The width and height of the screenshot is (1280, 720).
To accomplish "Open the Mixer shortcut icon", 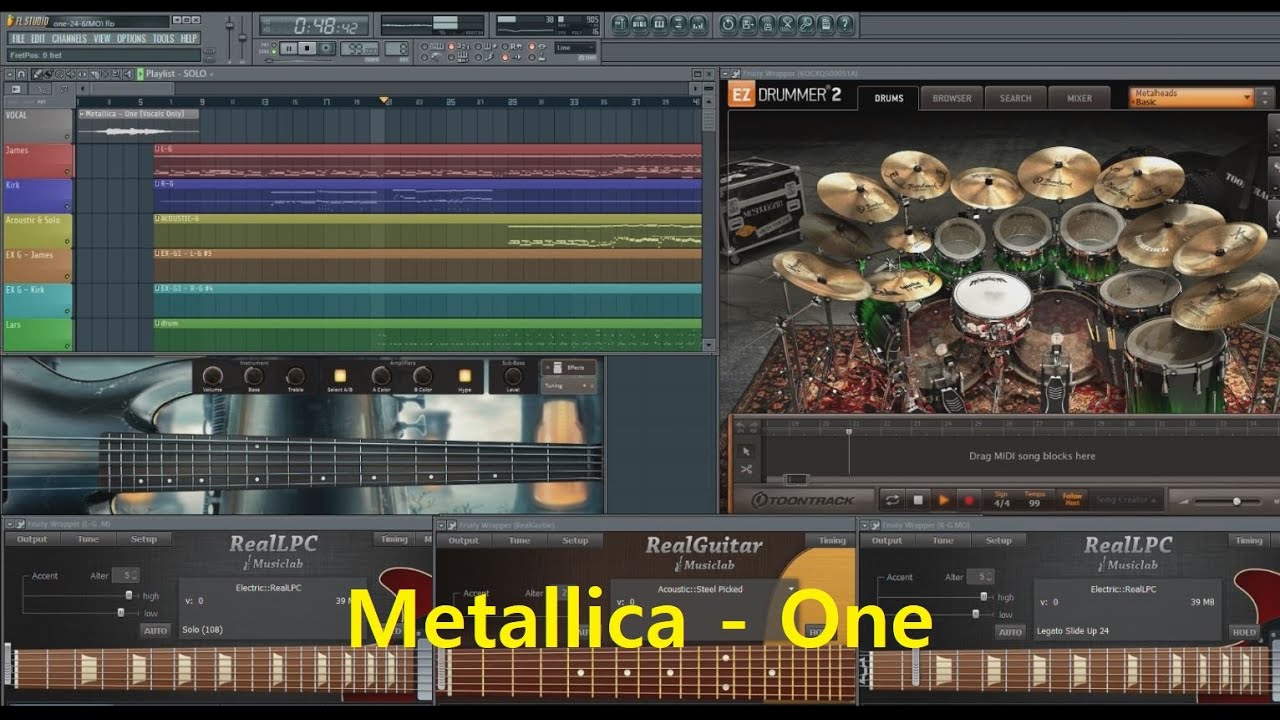I will tap(699, 23).
